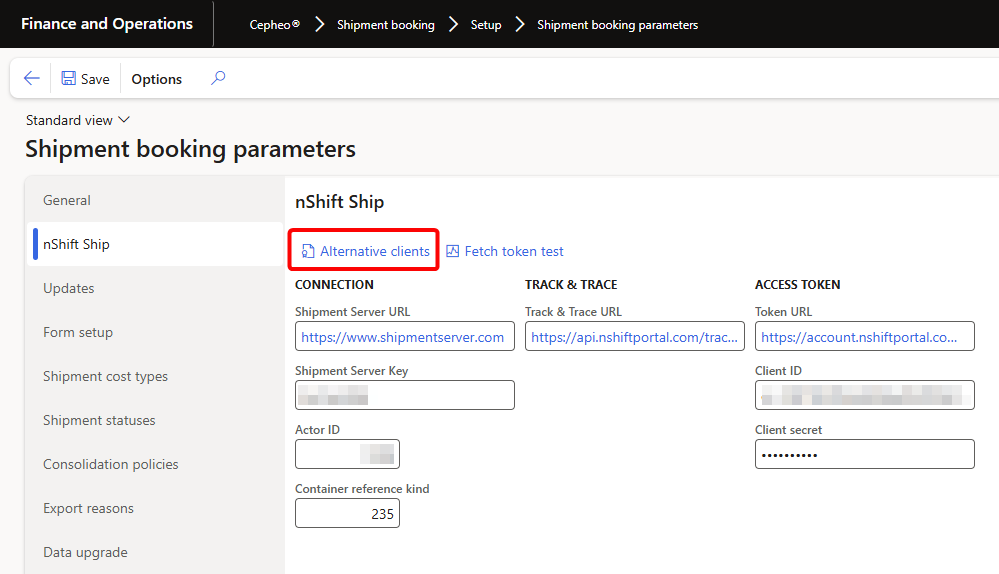
Task: Switch to the Updates tab
Action: click(69, 288)
